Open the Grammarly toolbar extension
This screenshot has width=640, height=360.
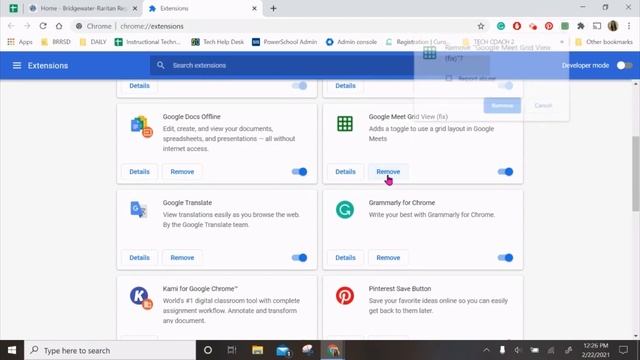tap(501, 26)
